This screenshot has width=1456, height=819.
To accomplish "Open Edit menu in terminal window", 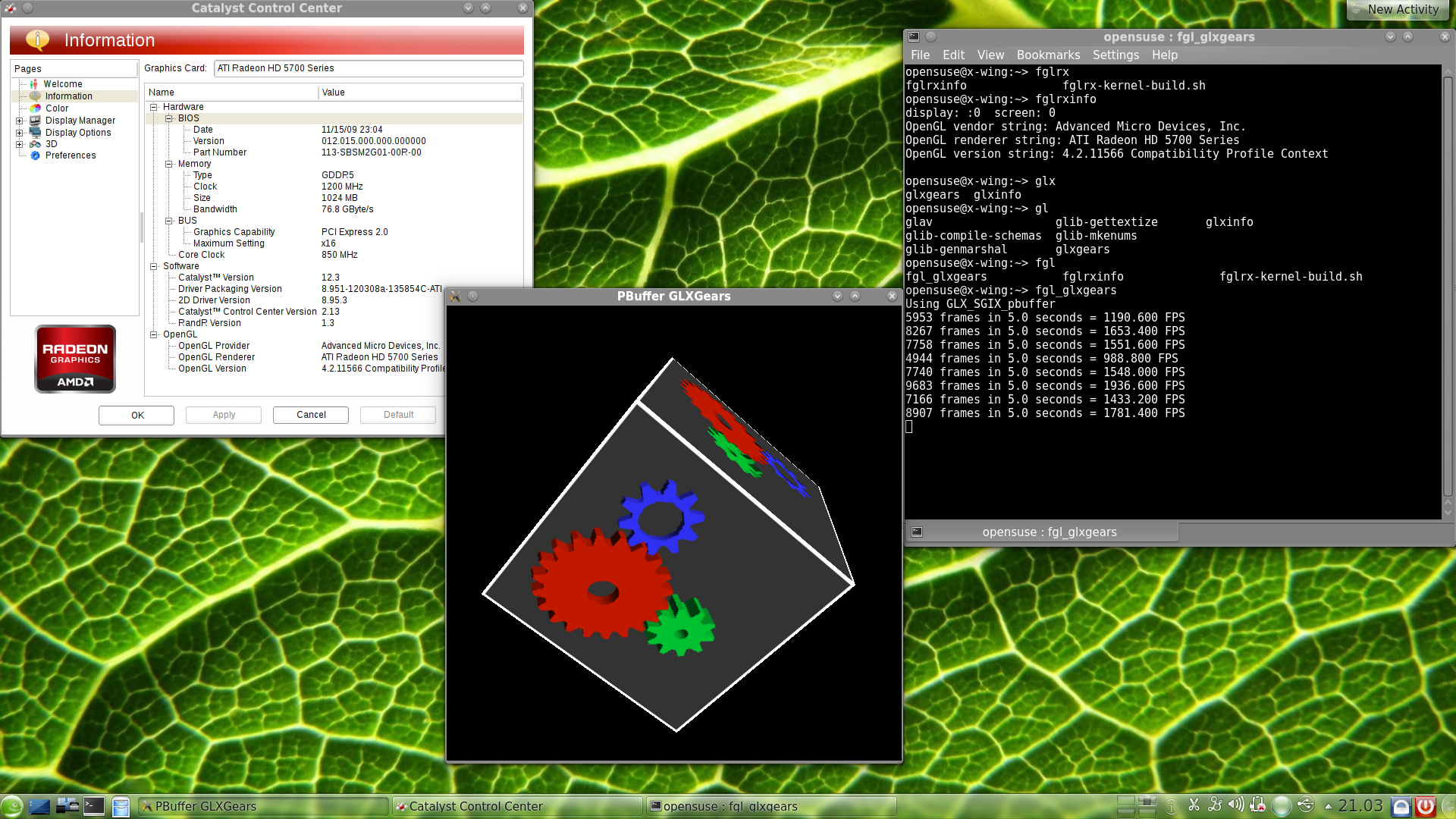I will (953, 55).
